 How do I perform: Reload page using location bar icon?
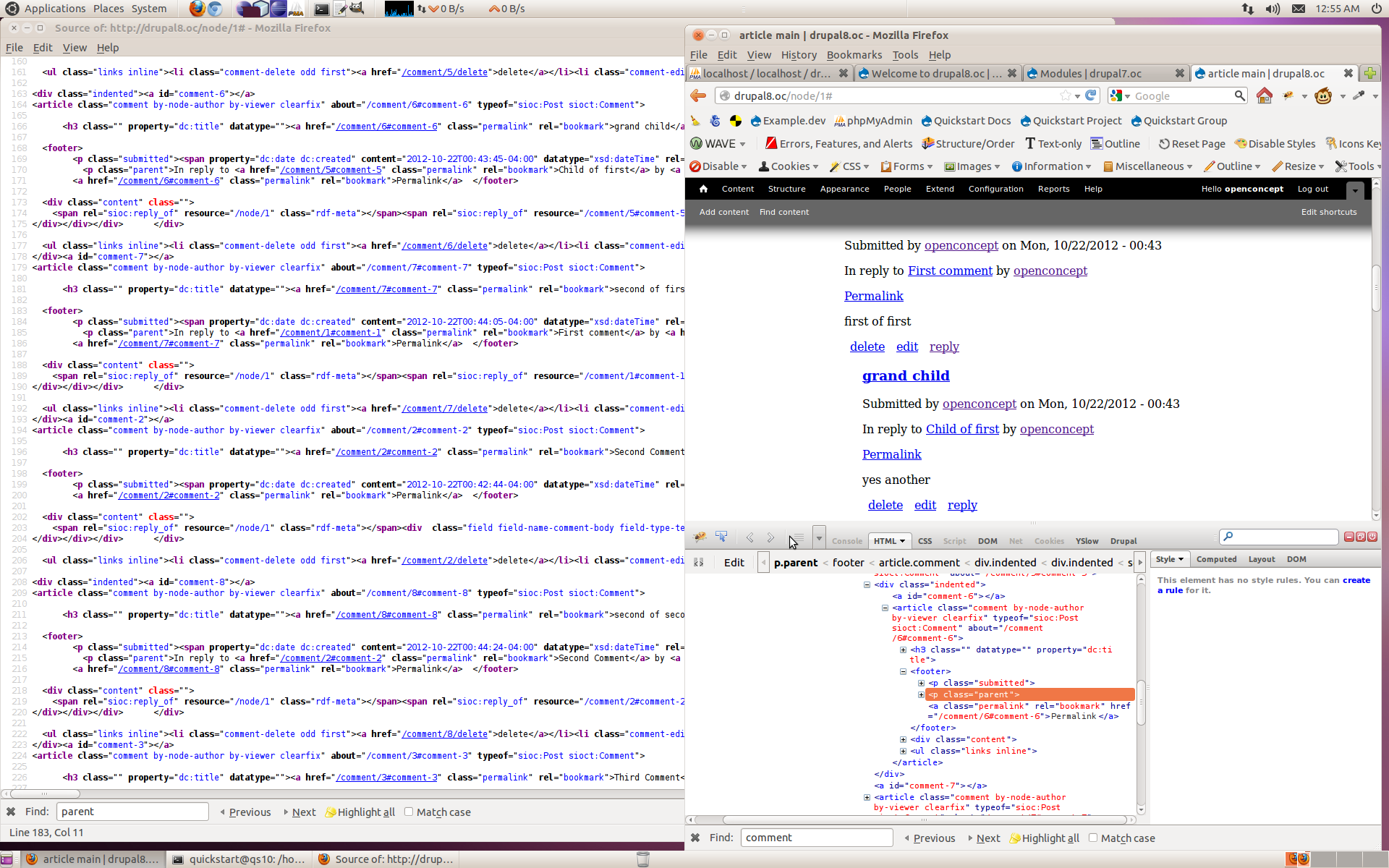tap(1092, 95)
